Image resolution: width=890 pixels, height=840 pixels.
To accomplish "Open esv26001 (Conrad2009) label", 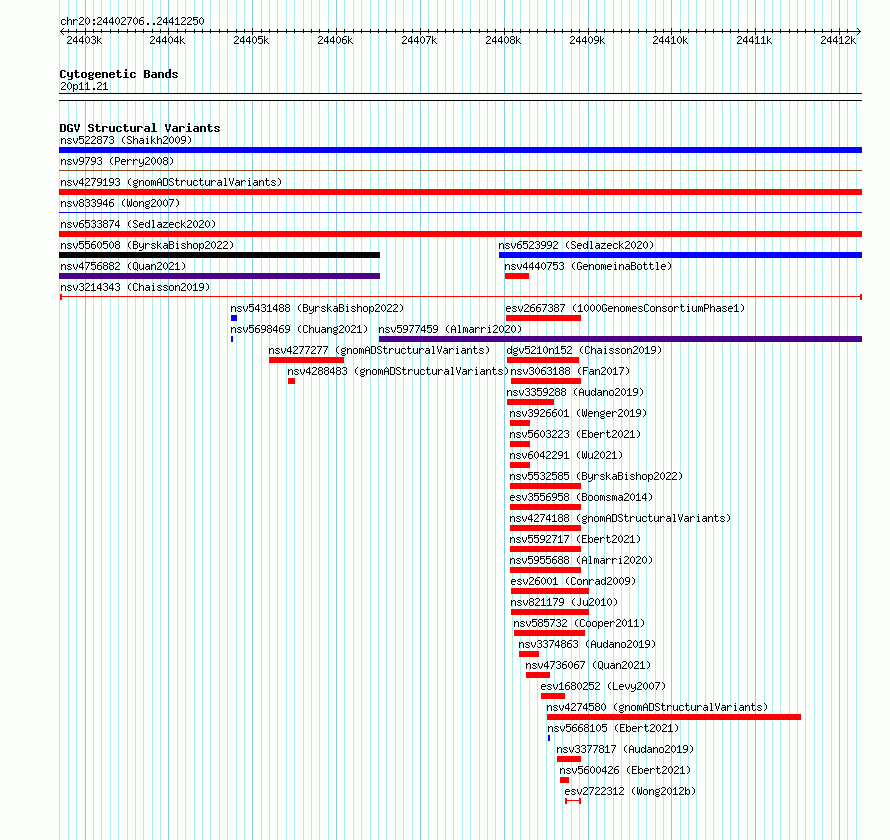I will pyautogui.click(x=573, y=581).
